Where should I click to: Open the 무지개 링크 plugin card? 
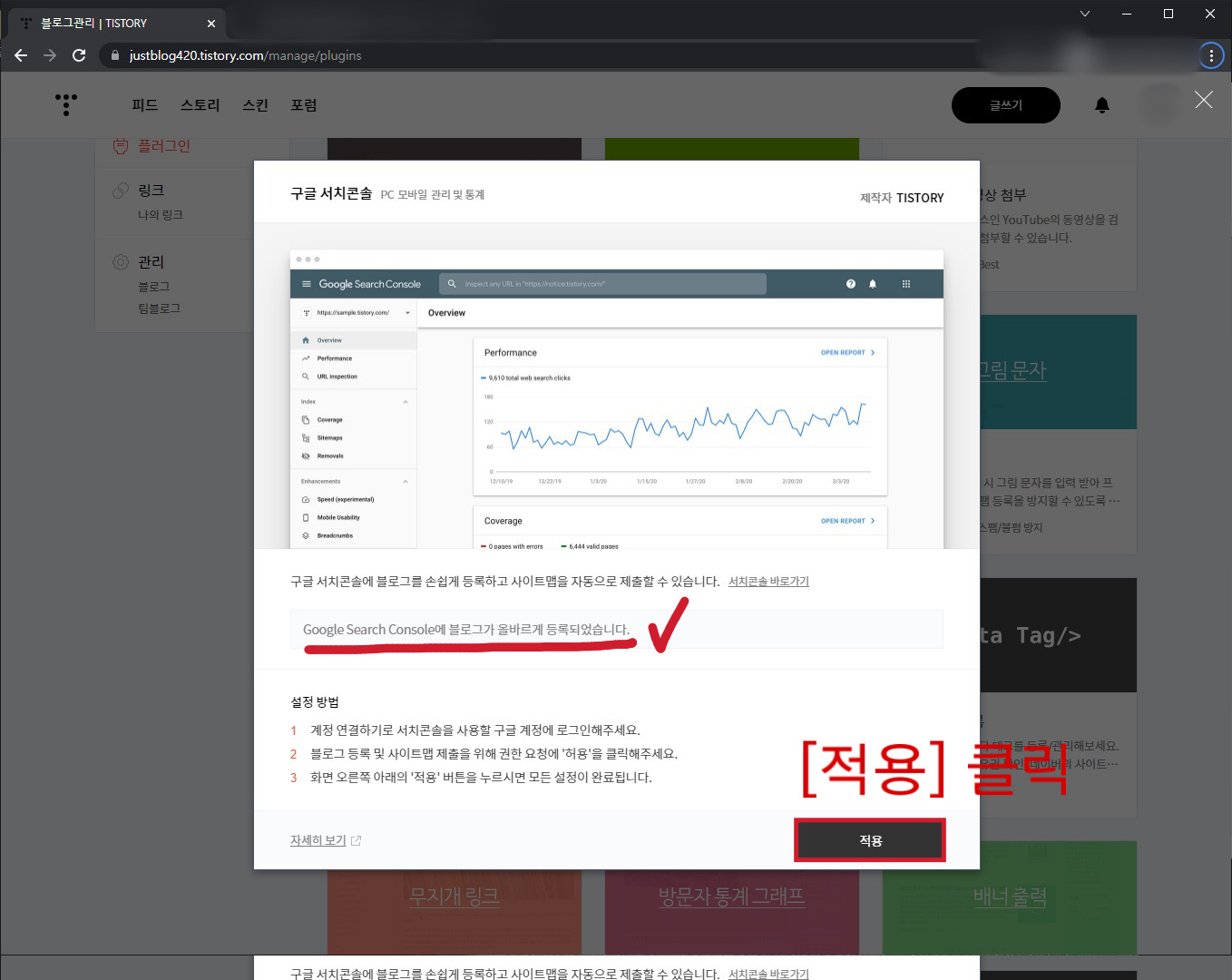454,897
